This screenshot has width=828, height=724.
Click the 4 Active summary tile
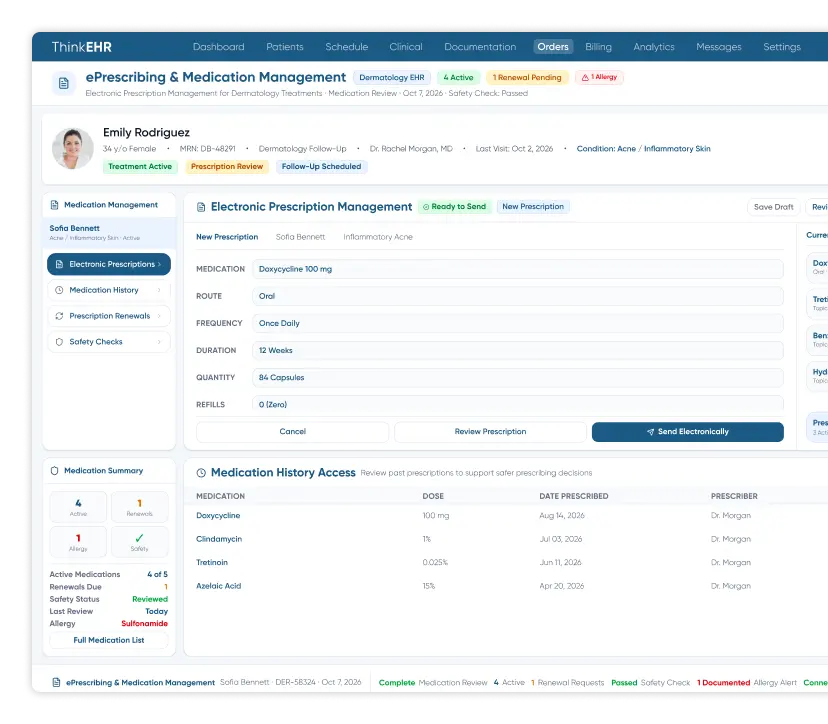78,507
